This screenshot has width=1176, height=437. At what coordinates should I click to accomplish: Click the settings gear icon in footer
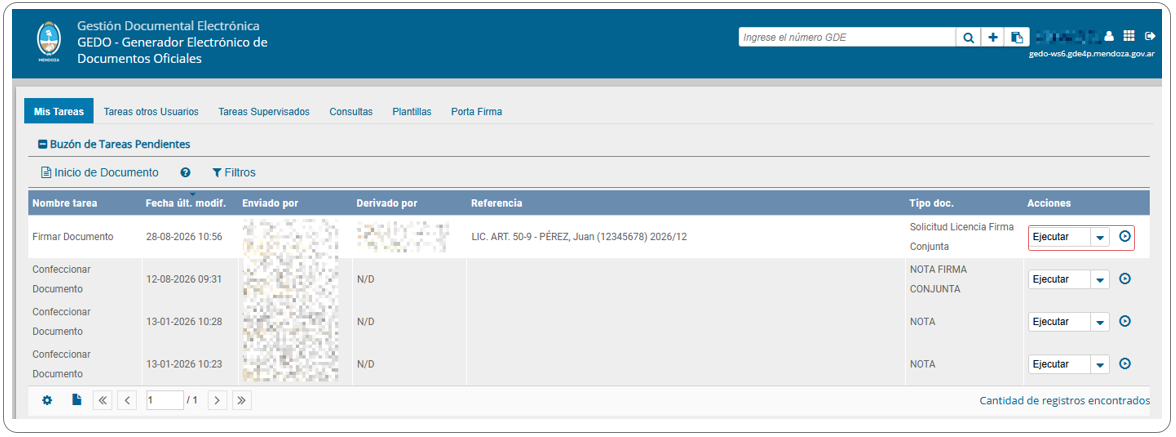pos(47,400)
